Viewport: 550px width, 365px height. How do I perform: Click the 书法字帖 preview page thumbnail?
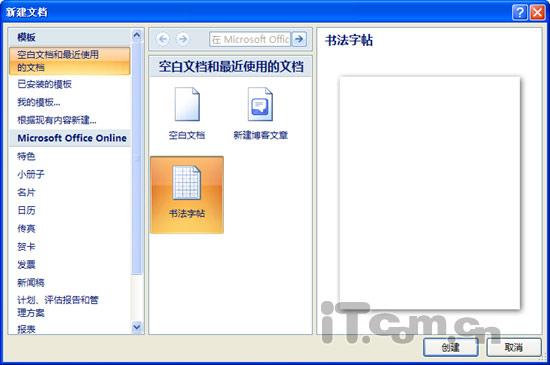click(430, 193)
